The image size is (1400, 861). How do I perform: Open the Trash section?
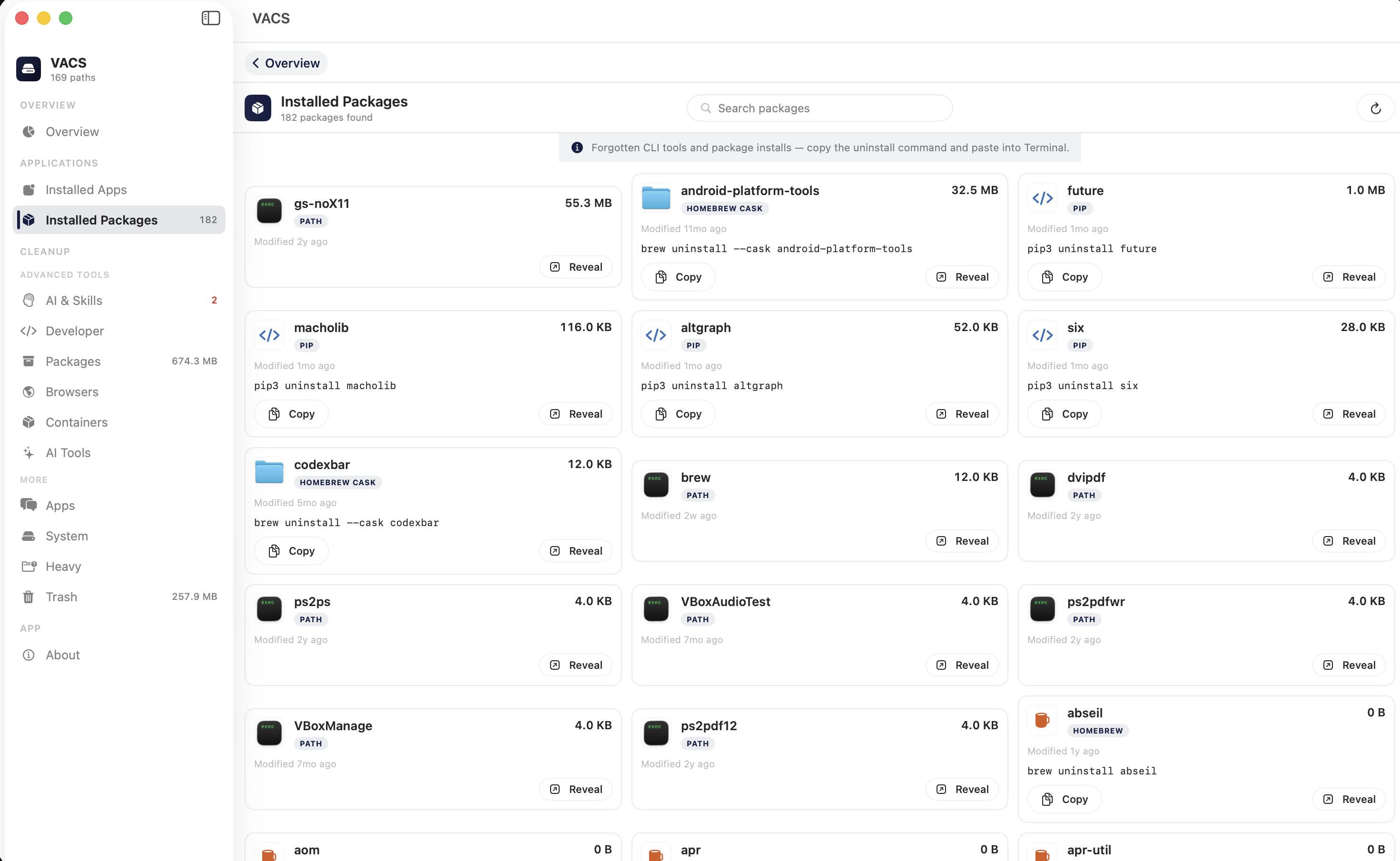[119, 597]
